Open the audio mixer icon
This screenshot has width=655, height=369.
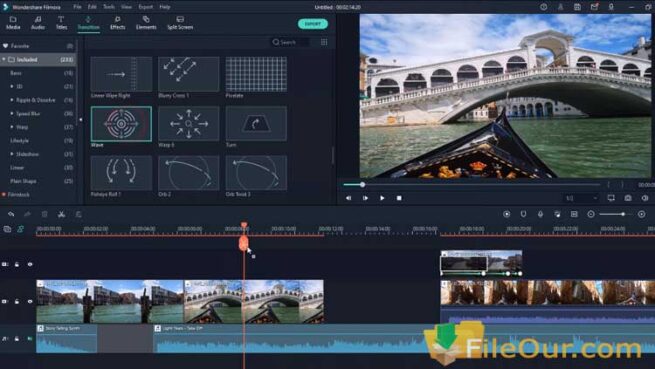point(557,214)
